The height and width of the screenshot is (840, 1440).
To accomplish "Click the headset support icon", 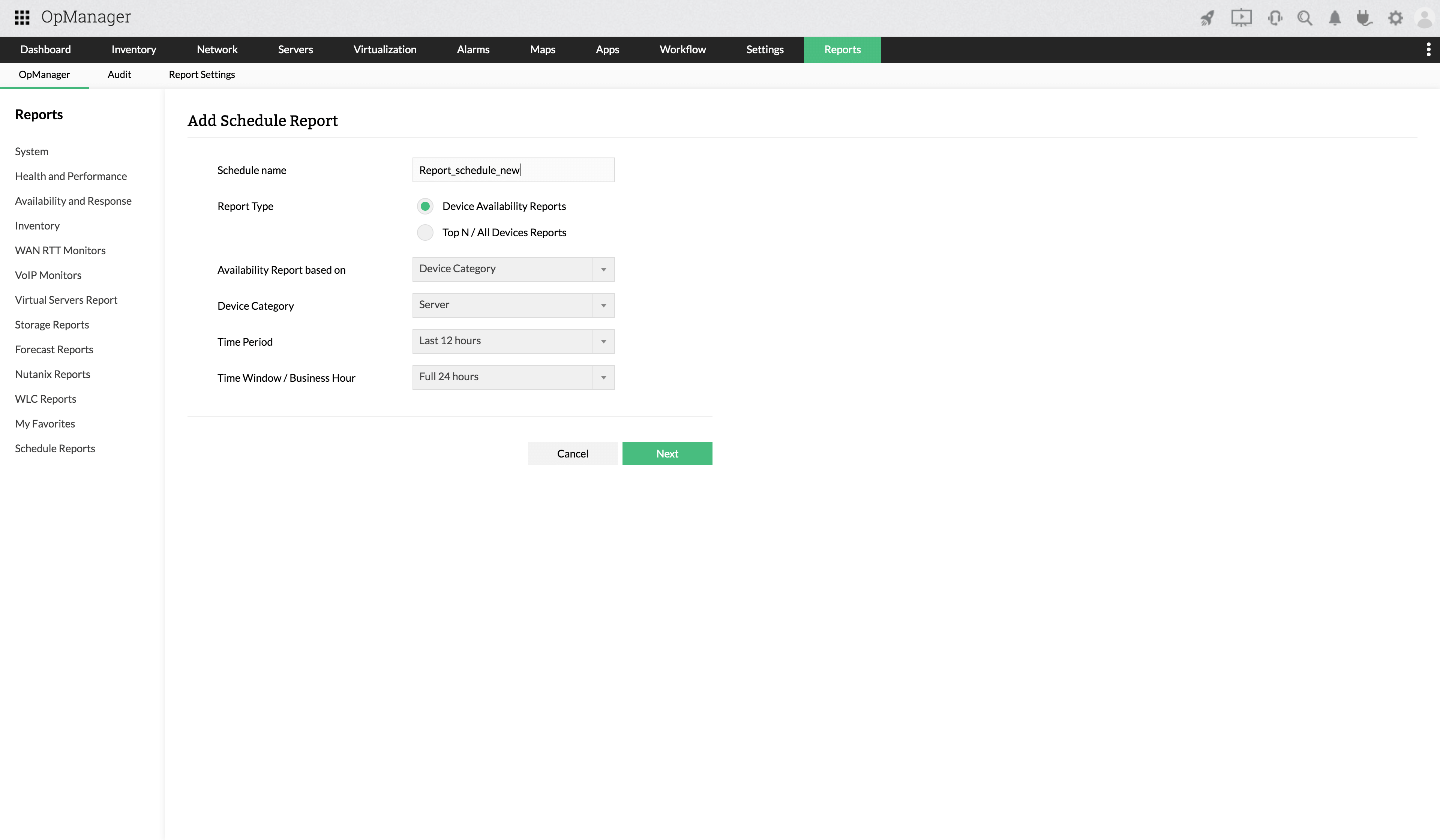I will [1274, 18].
